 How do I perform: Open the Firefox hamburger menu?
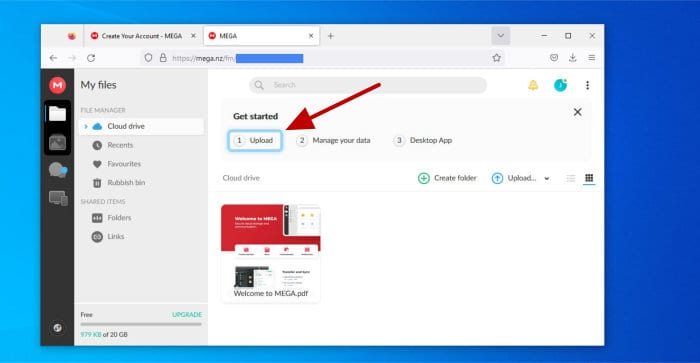(x=592, y=58)
